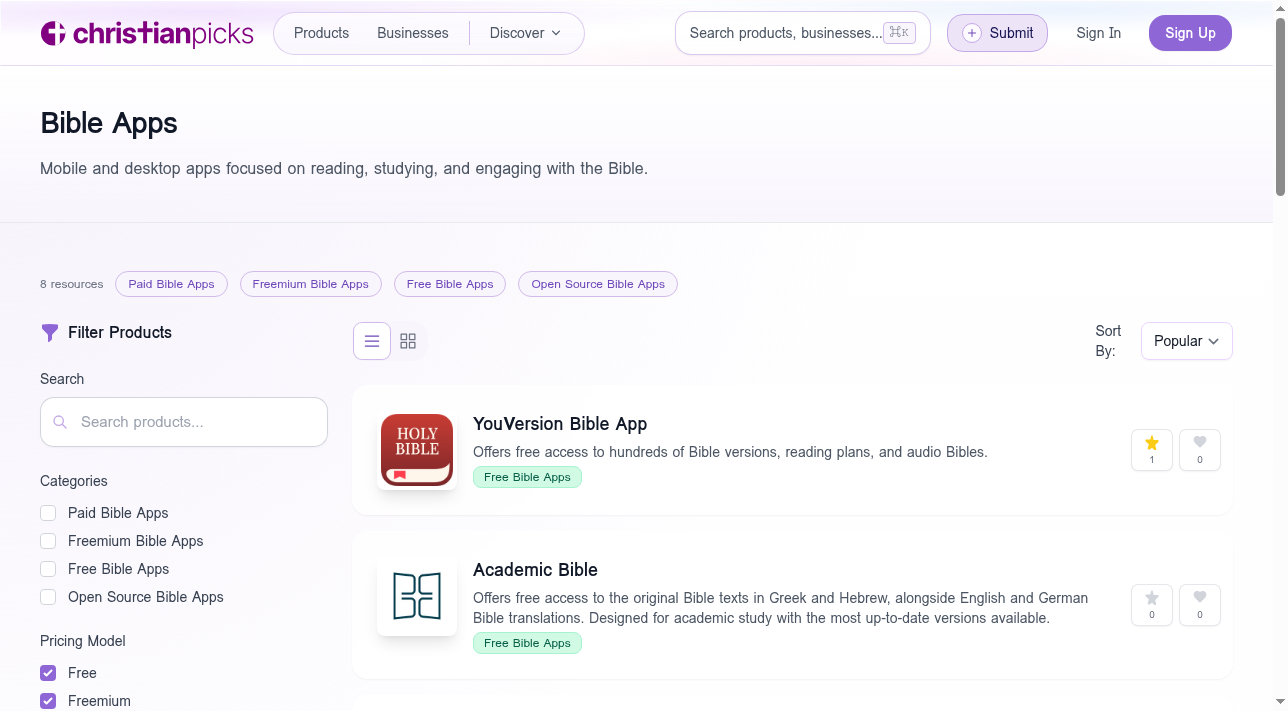This screenshot has height=711, width=1288.
Task: Select Freemium Bible Apps filter chip
Action: tap(311, 284)
